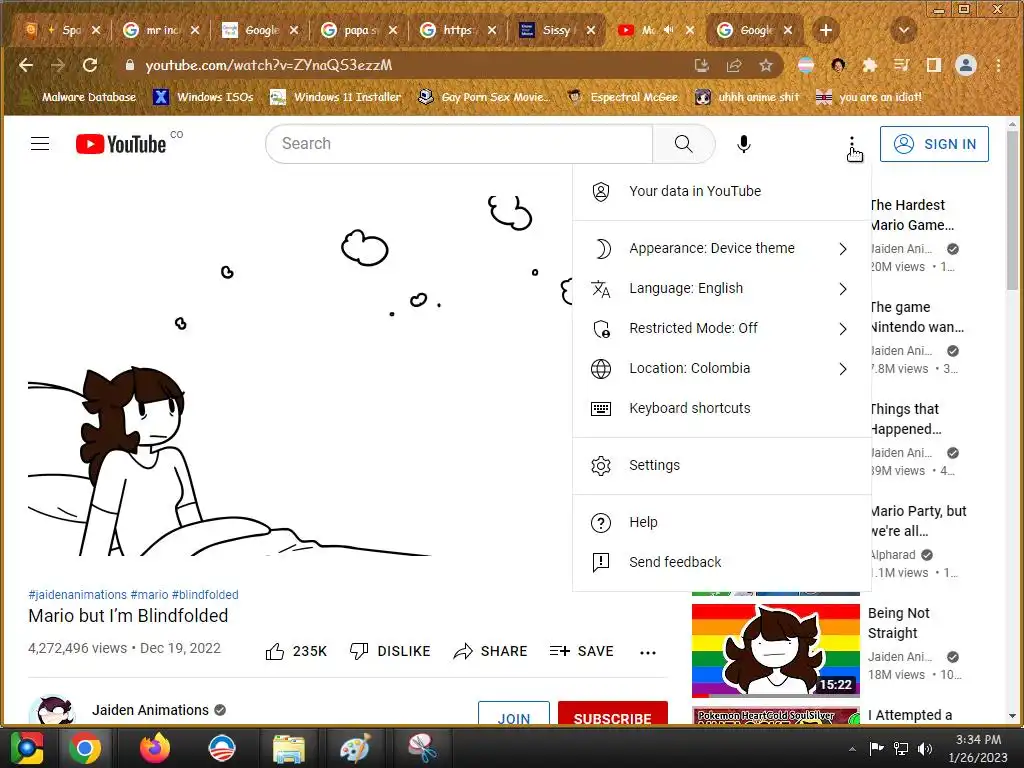Expand Appearance: Device theme submenu
This screenshot has height=768, width=1024.
point(722,249)
